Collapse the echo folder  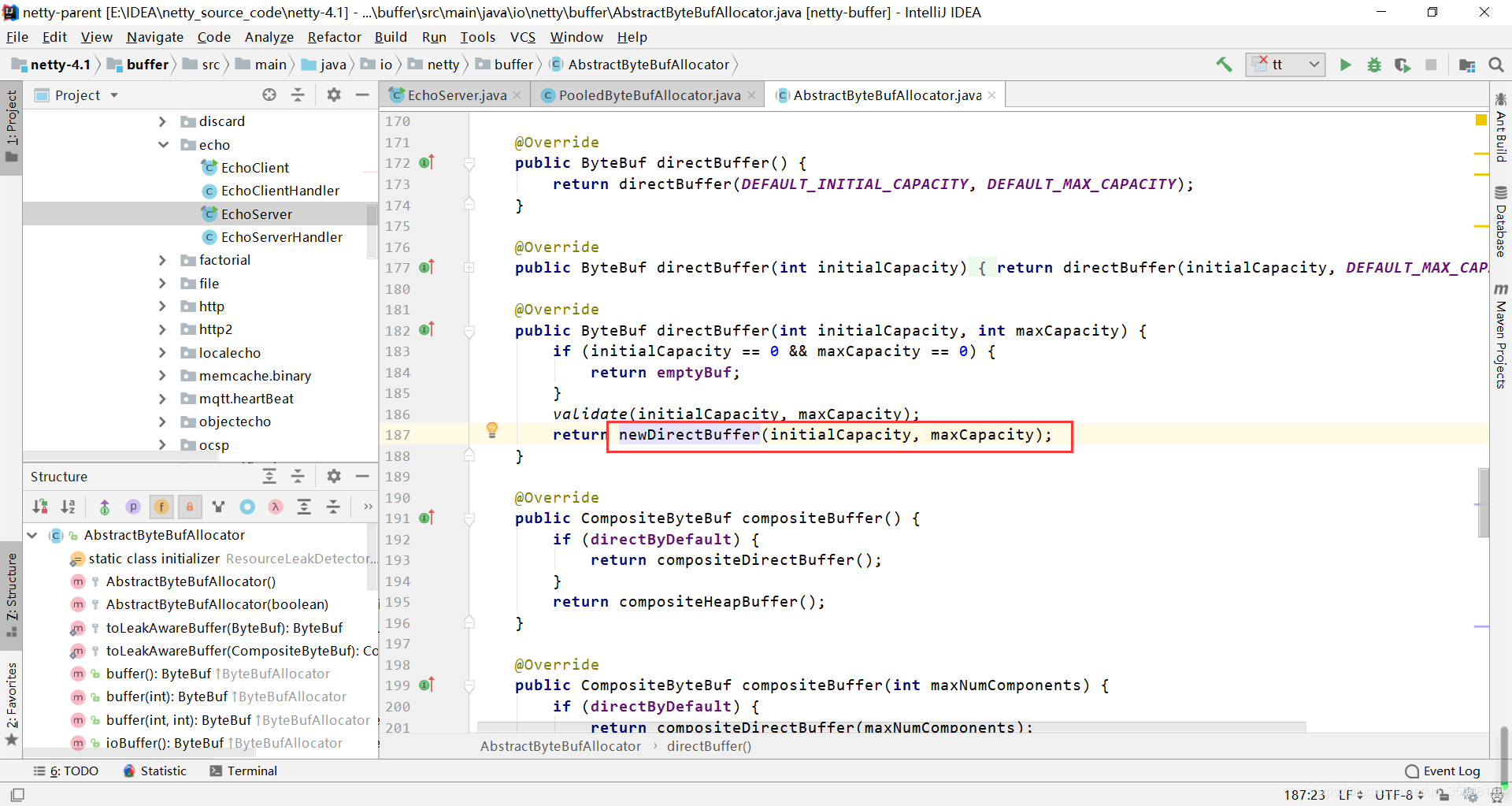162,145
